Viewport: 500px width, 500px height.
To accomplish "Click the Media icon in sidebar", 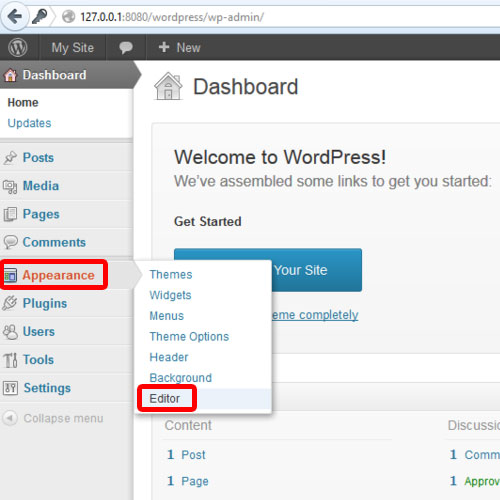I will pos(10,186).
